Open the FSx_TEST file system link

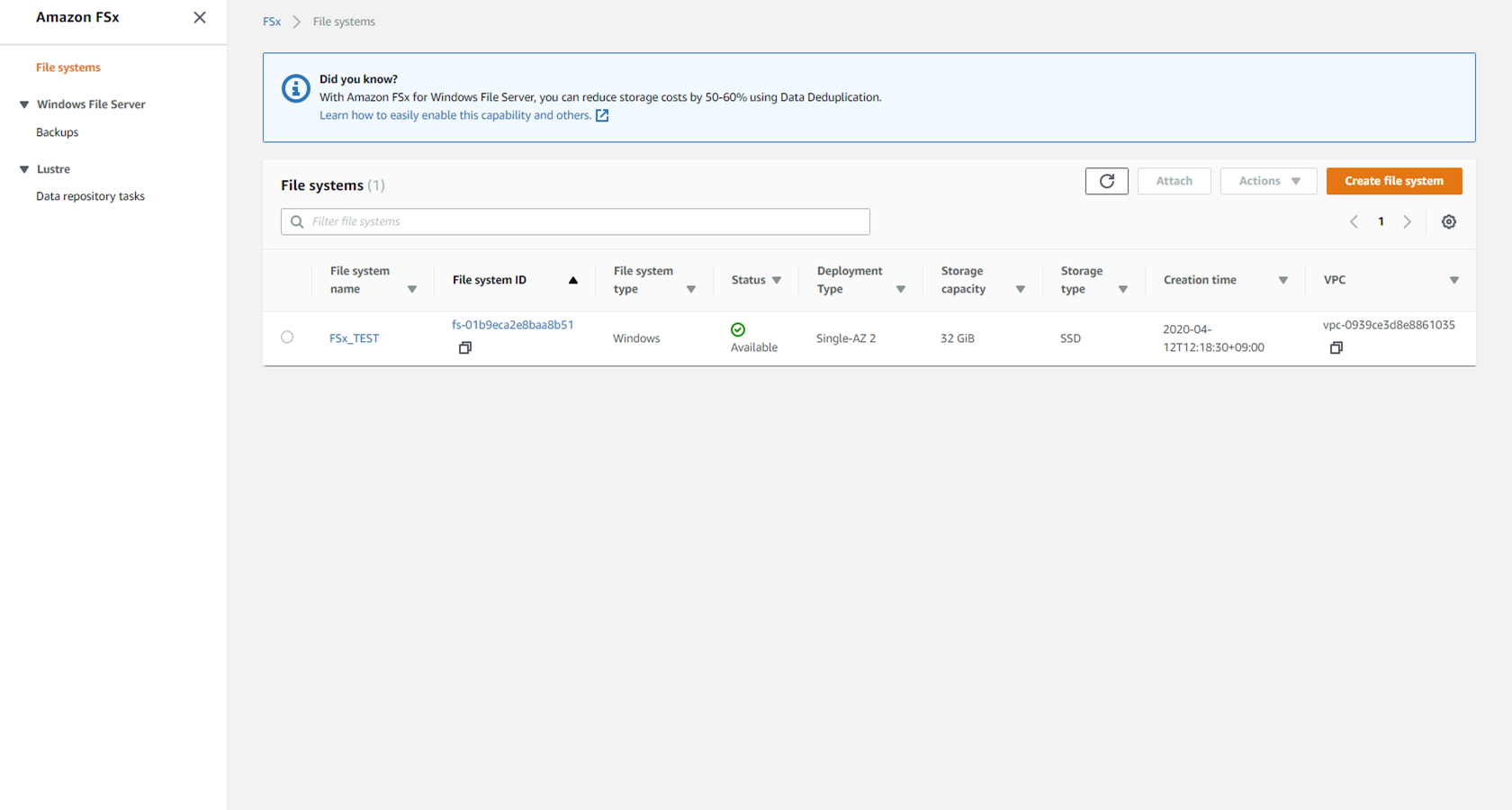[x=354, y=338]
